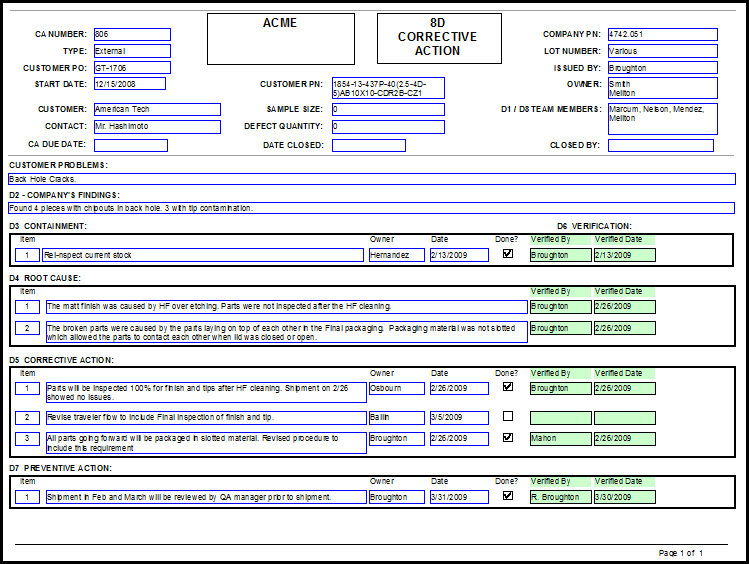Click the D6 VERIFICATION heading

594,226
